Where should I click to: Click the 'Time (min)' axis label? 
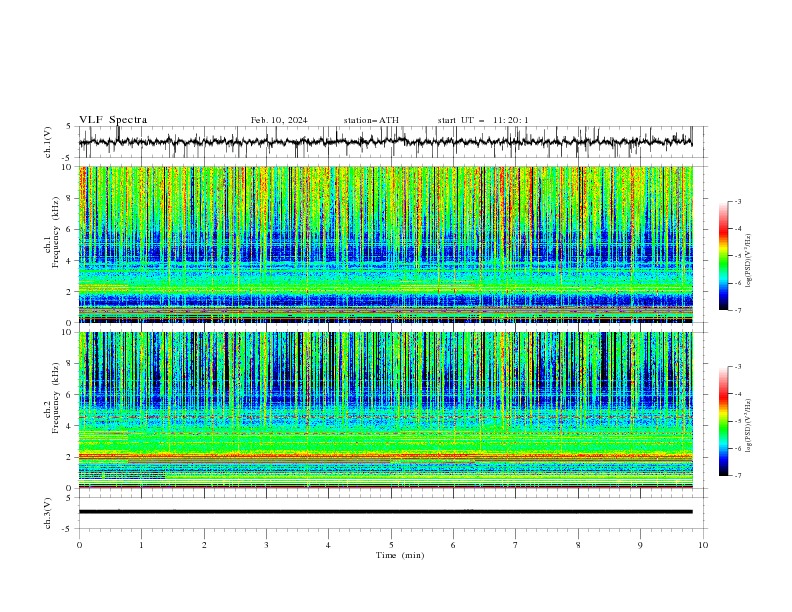point(400,555)
